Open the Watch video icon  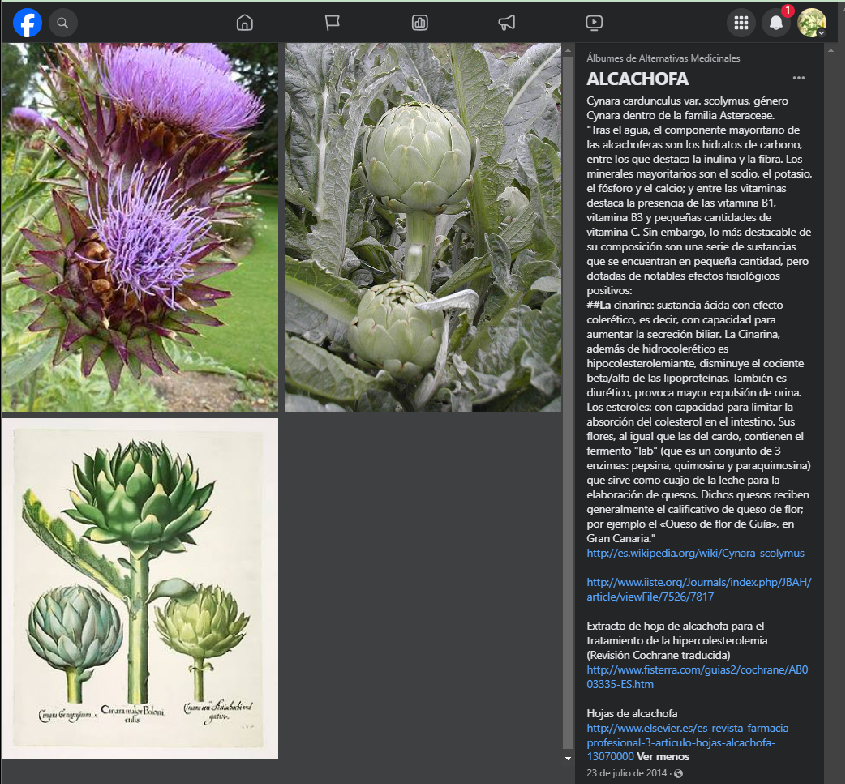point(594,22)
